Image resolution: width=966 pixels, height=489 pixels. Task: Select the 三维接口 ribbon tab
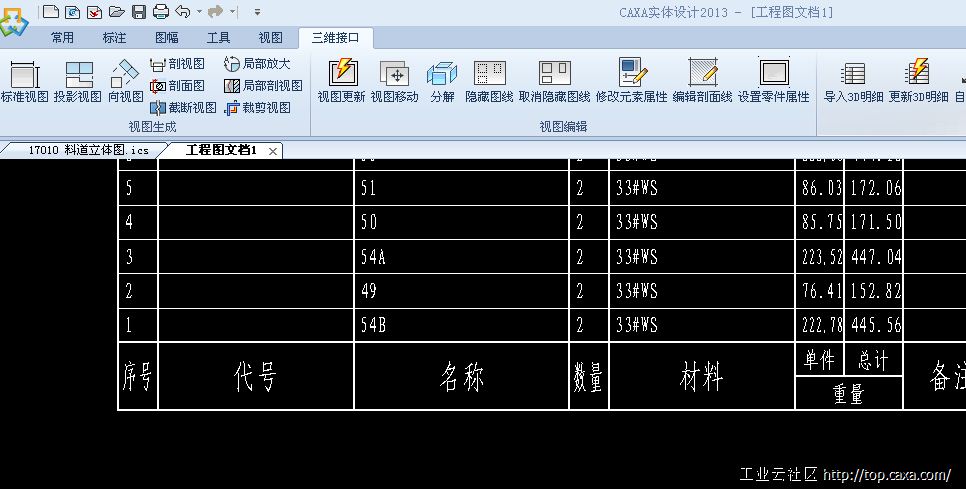(x=335, y=38)
